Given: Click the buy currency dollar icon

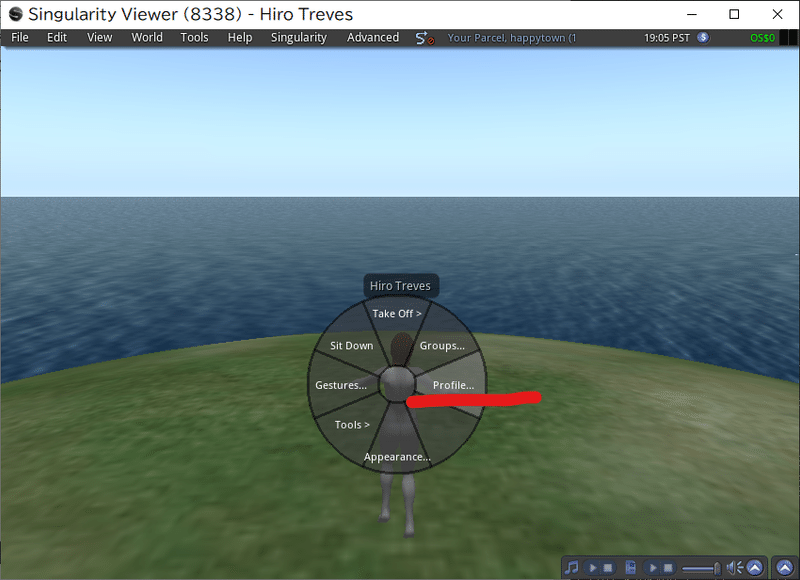Looking at the screenshot, I should click(x=703, y=38).
